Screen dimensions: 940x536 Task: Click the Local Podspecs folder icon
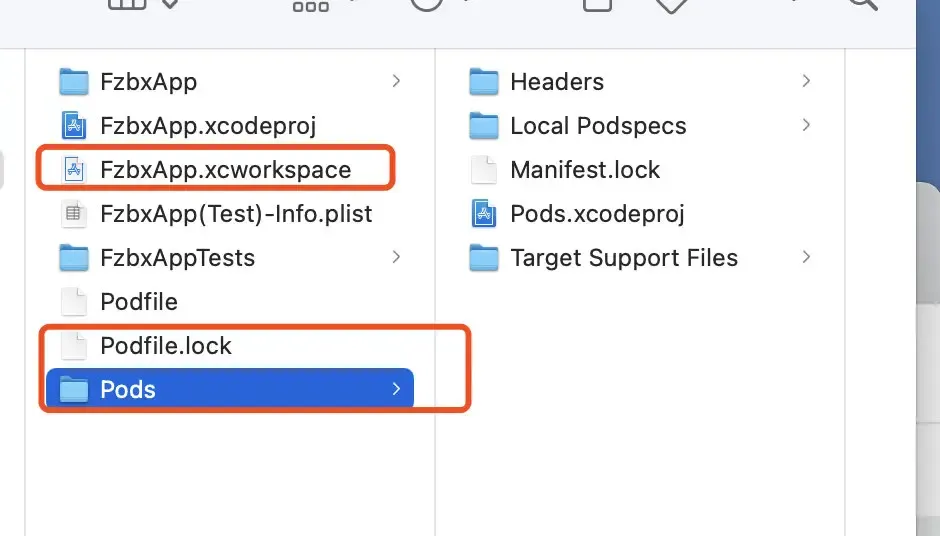(x=484, y=125)
